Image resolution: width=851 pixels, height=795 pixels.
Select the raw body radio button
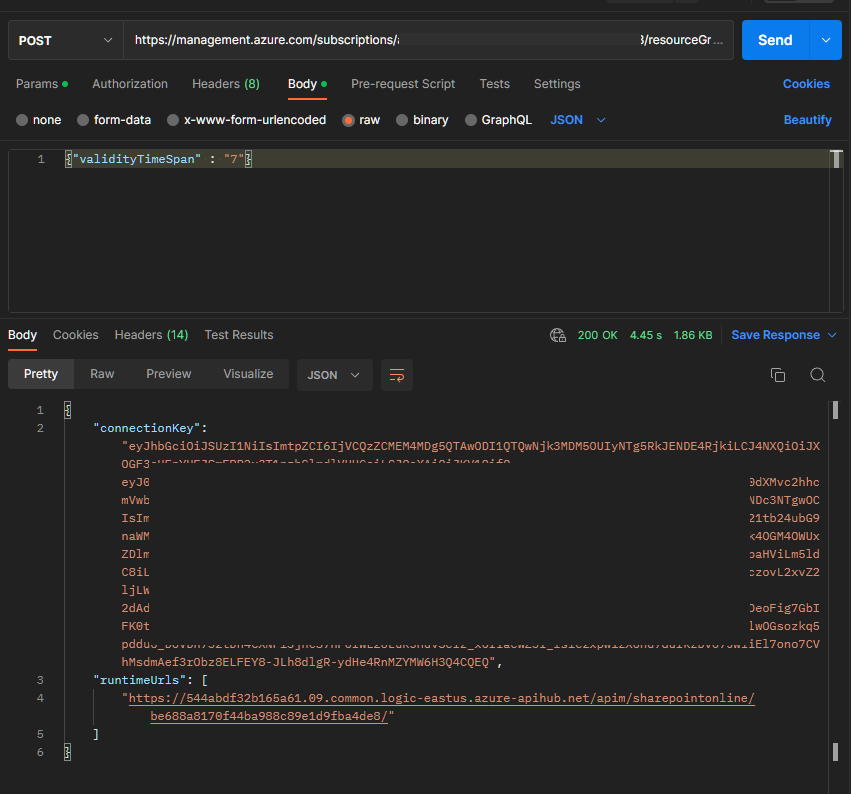(x=349, y=120)
